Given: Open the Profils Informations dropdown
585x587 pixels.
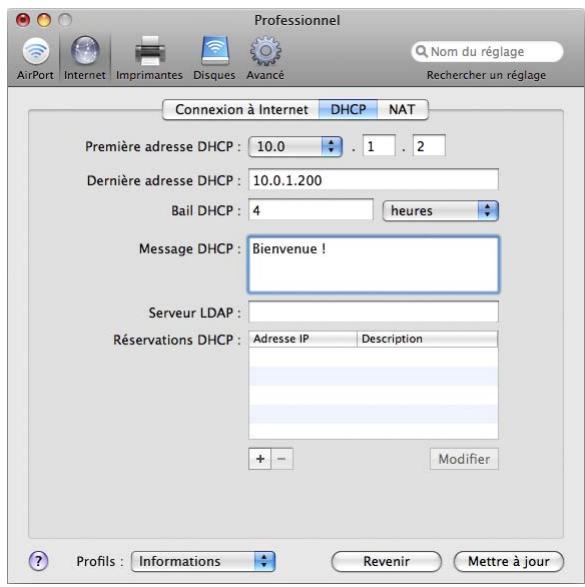Looking at the screenshot, I should tap(203, 561).
